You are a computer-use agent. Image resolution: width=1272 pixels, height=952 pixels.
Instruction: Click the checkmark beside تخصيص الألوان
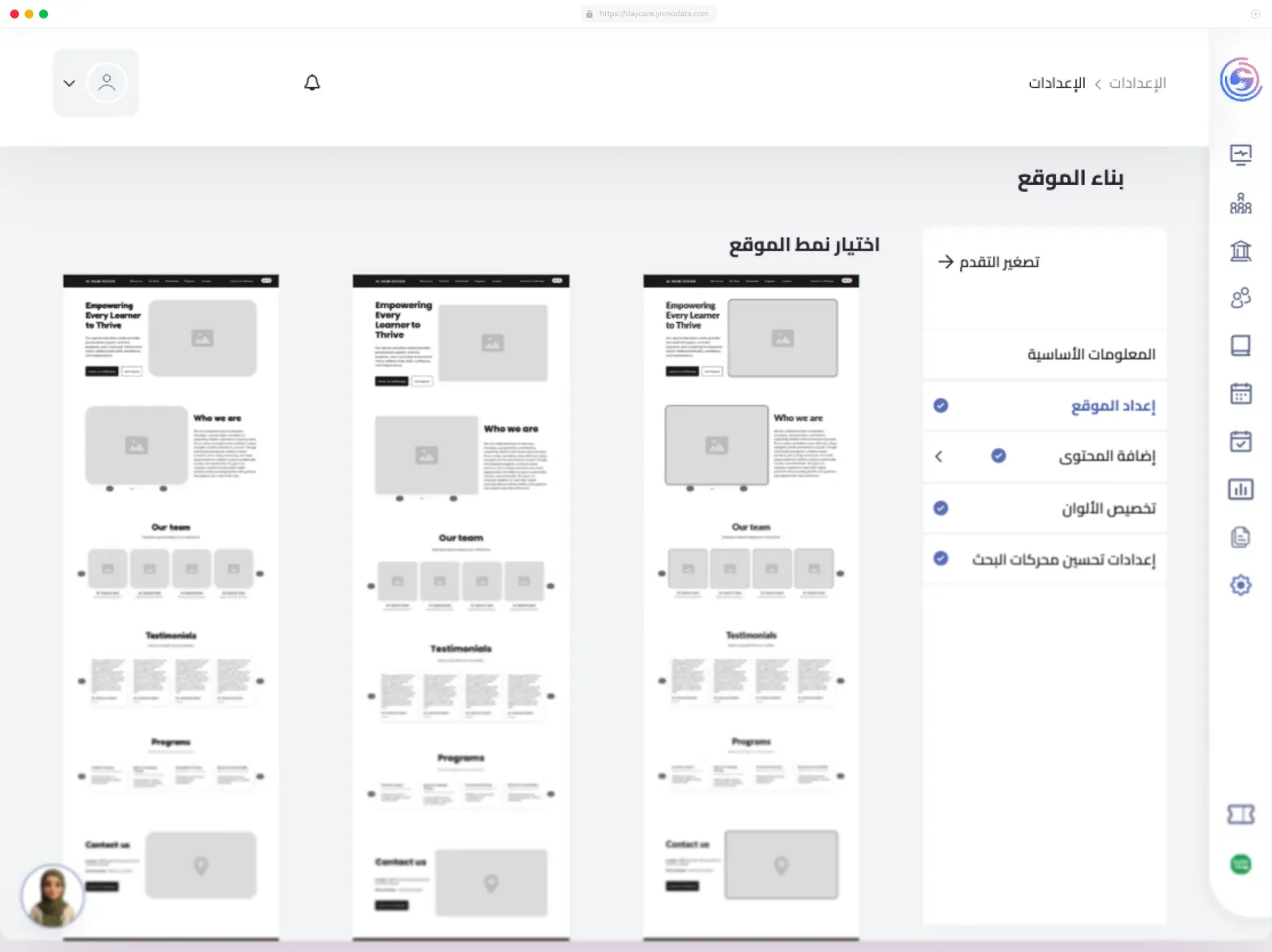[940, 508]
